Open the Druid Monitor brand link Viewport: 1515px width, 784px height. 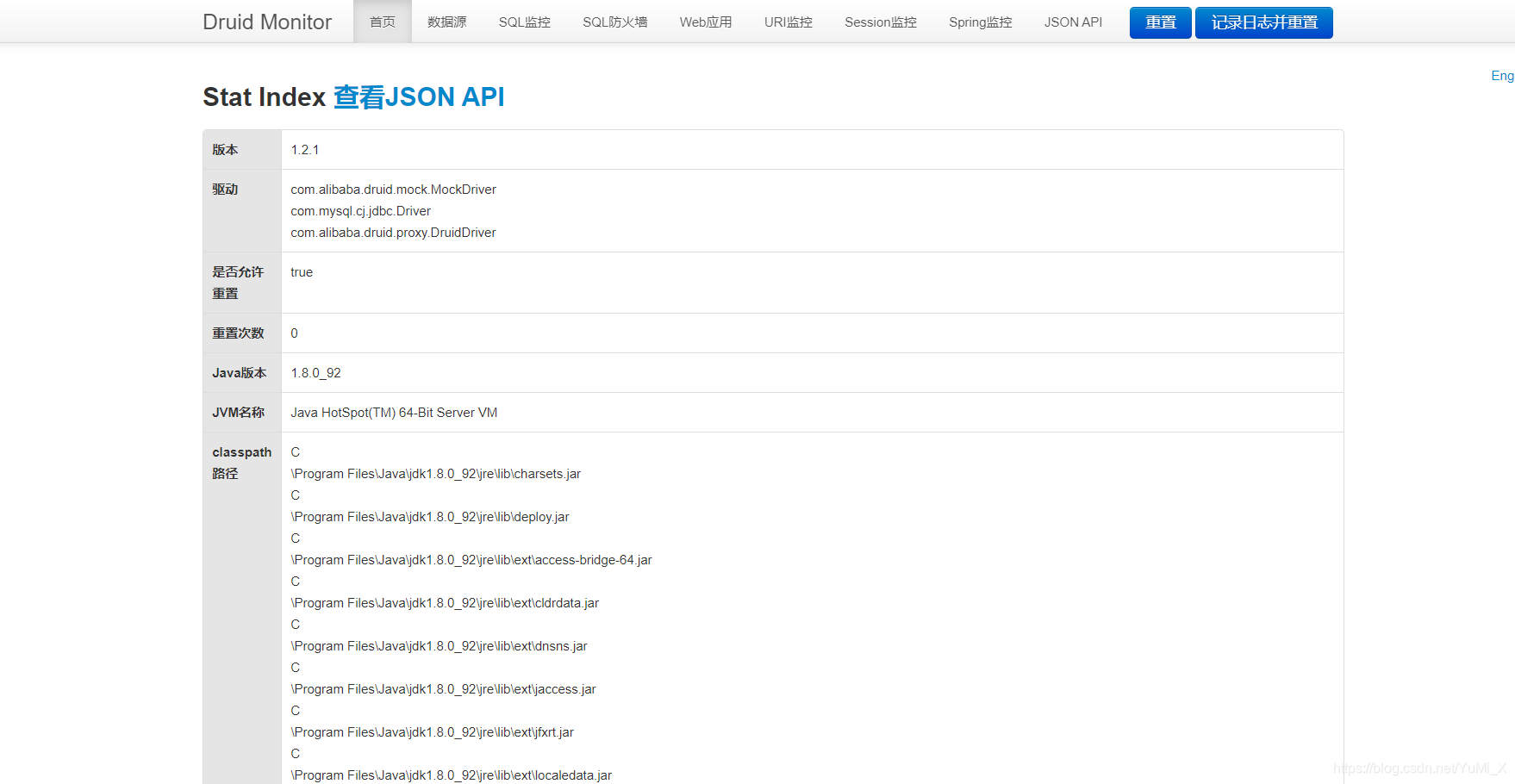267,22
